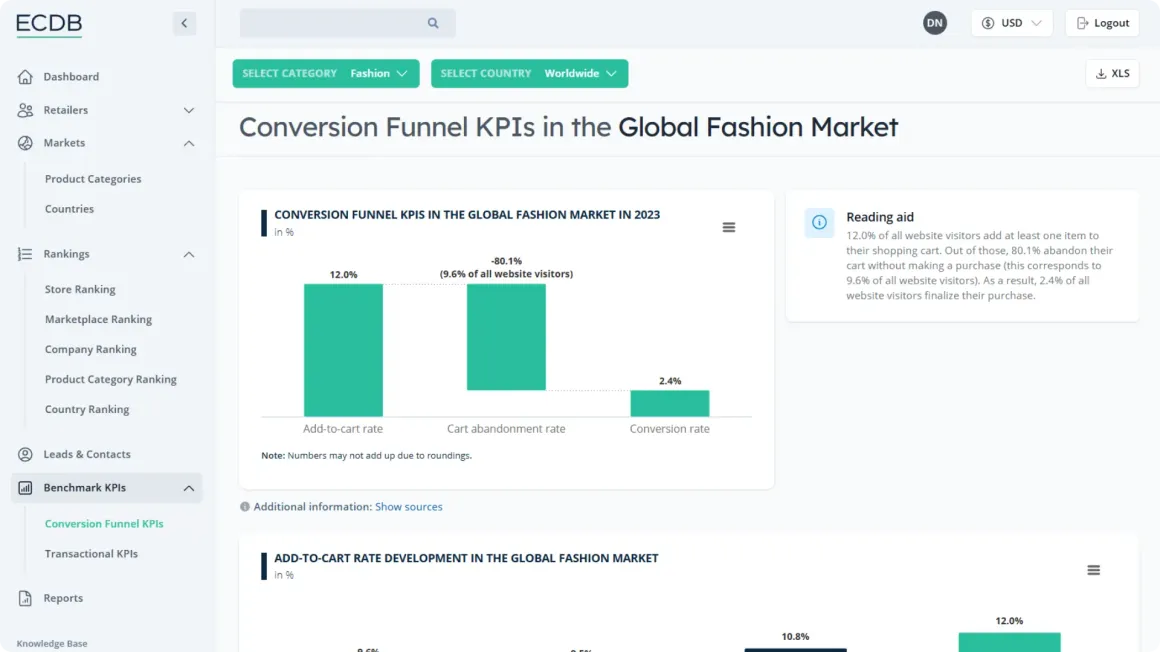The height and width of the screenshot is (652, 1160).
Task: Click the Knowledge Base link
Action: tap(52, 644)
